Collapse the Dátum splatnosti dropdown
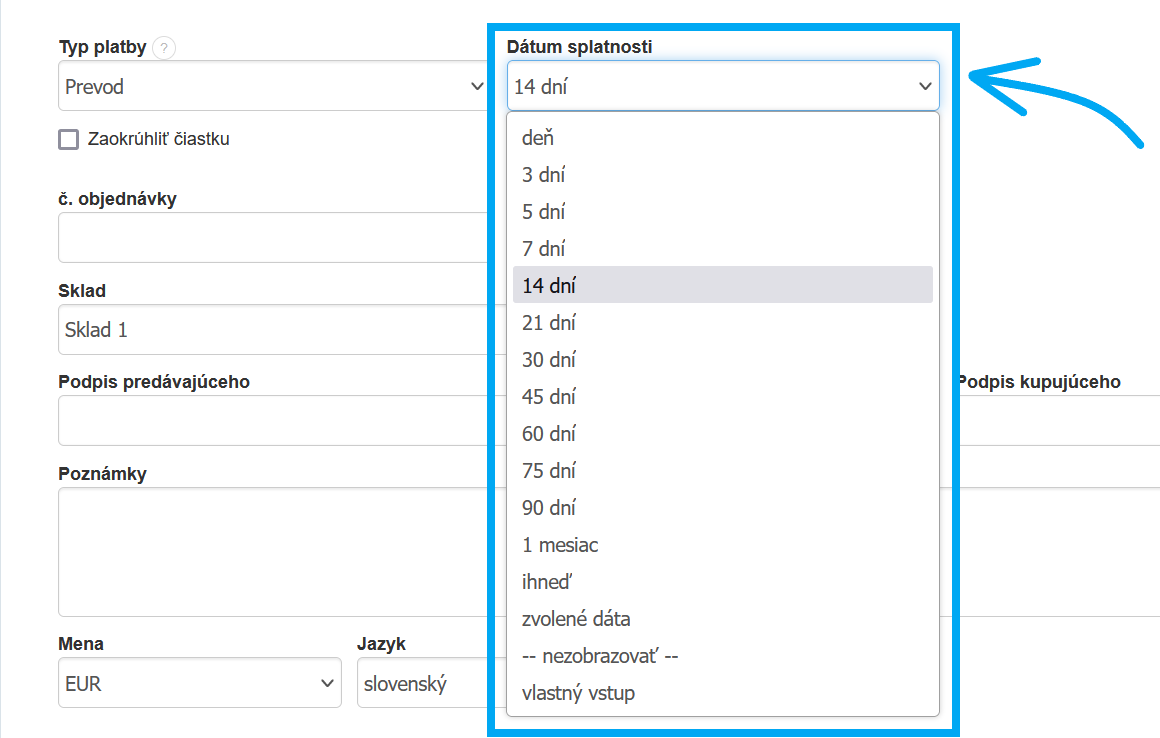This screenshot has height=738, width=1160. click(x=722, y=87)
